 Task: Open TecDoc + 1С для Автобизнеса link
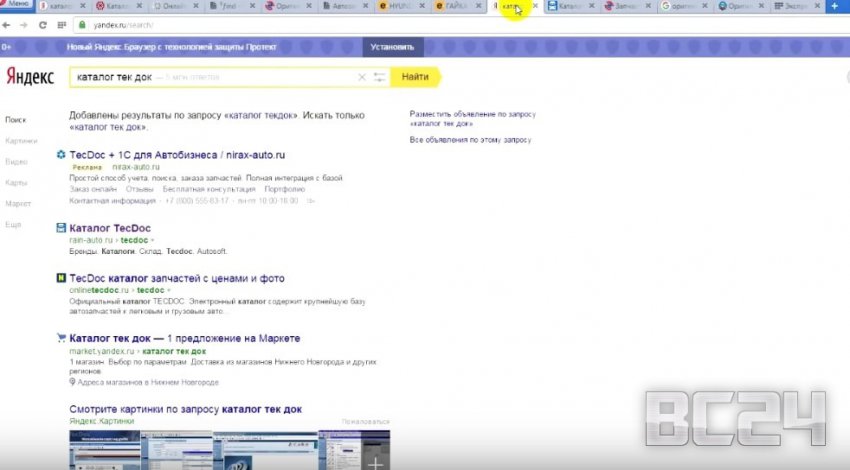click(x=177, y=155)
